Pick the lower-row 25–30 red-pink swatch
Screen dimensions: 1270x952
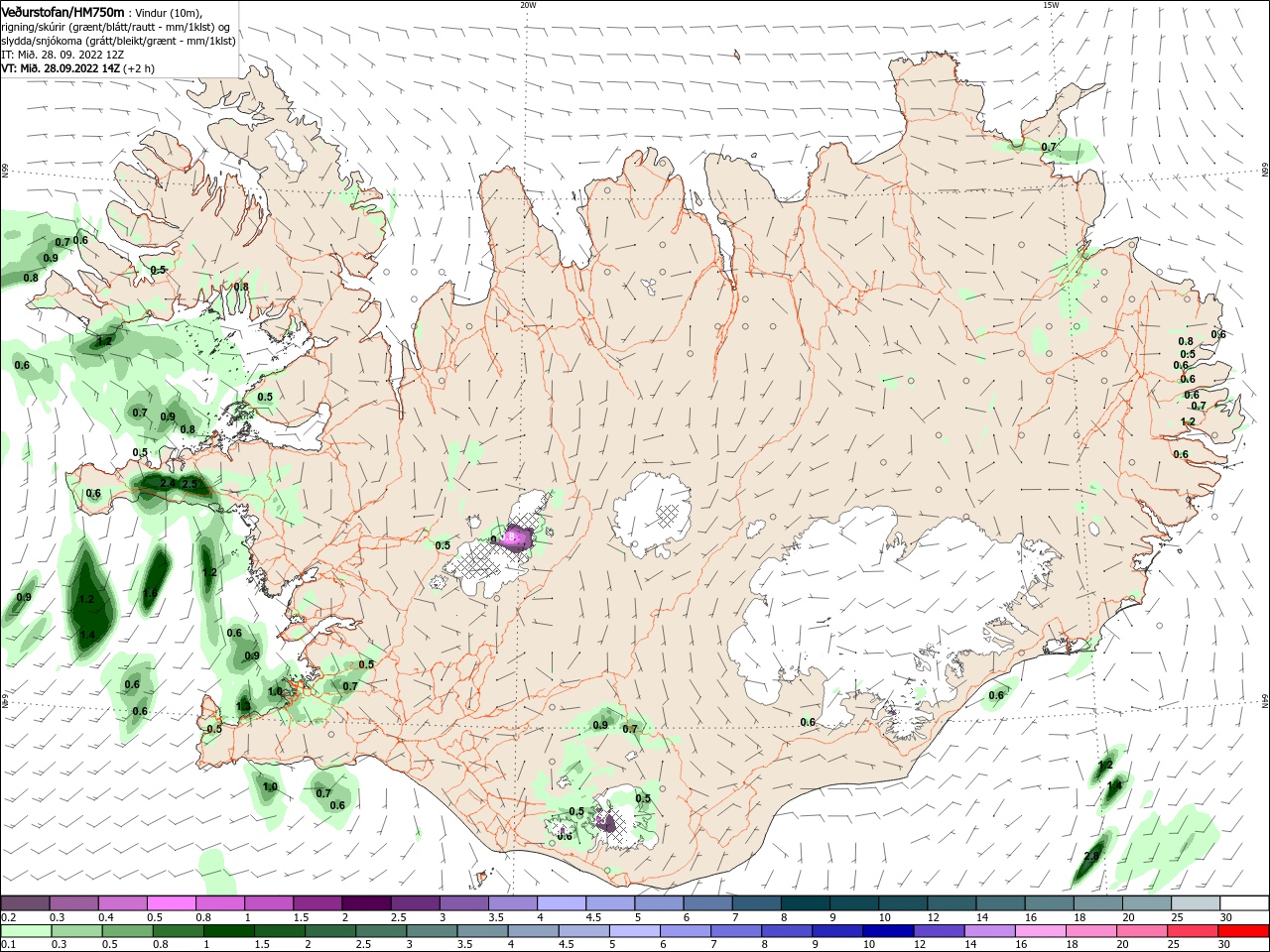click(x=1192, y=931)
